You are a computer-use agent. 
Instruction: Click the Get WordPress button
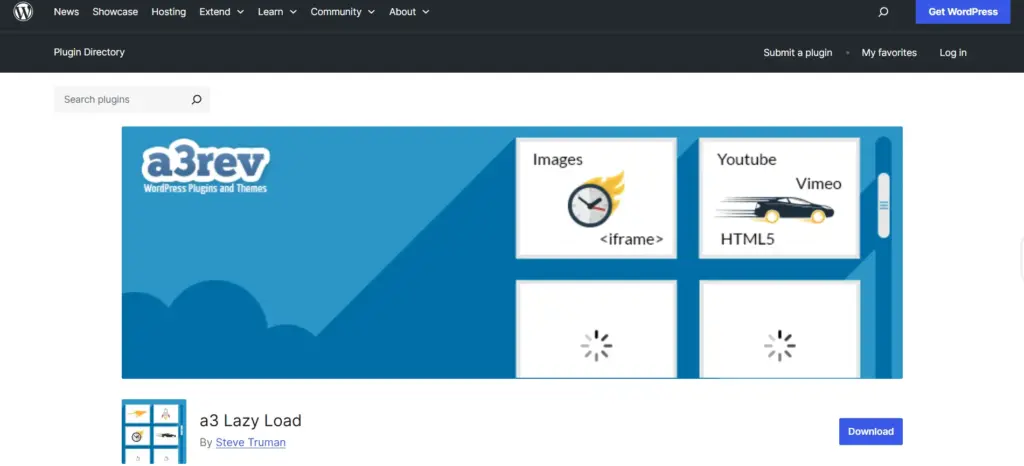963,12
